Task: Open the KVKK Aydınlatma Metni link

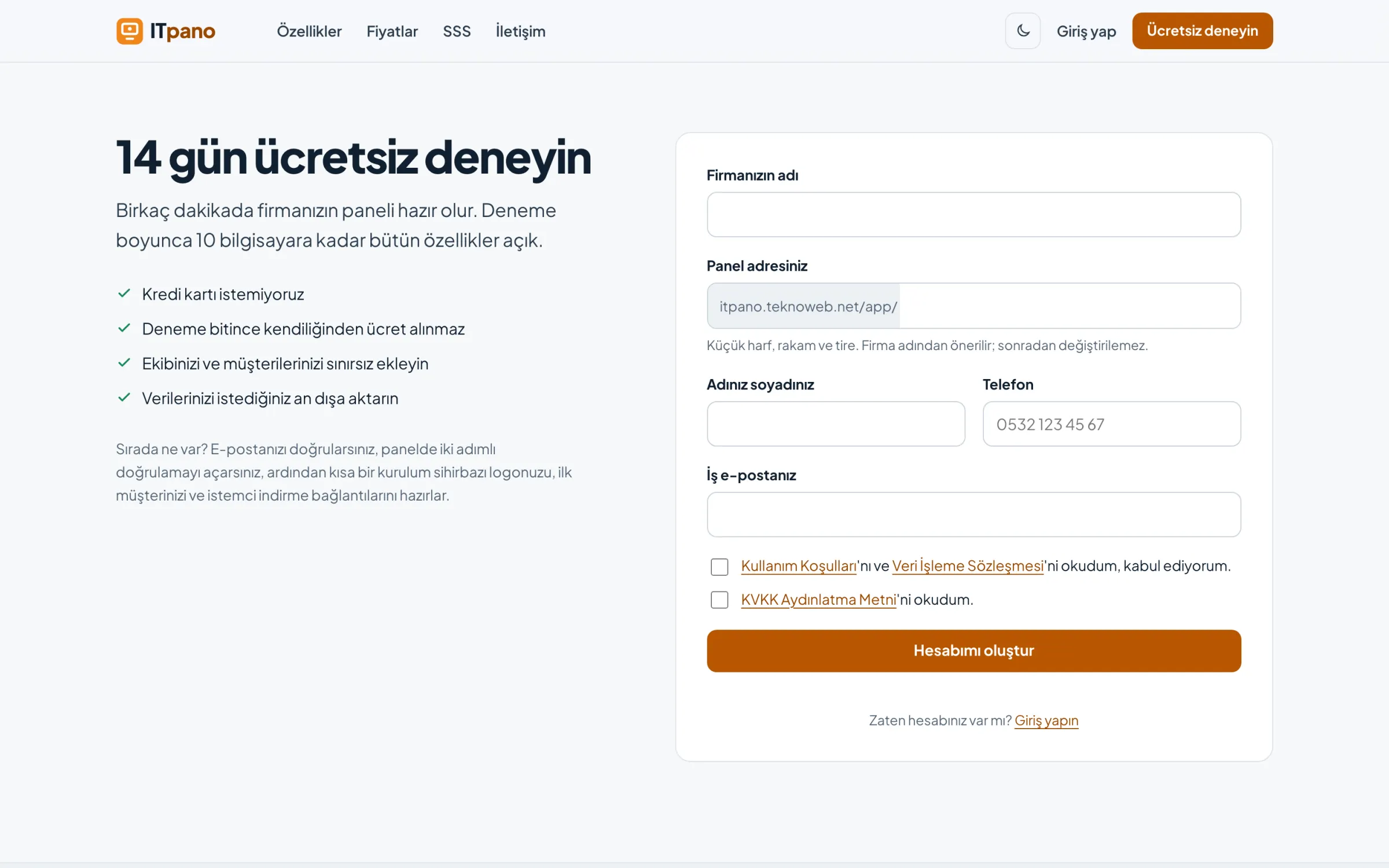Action: [x=818, y=599]
